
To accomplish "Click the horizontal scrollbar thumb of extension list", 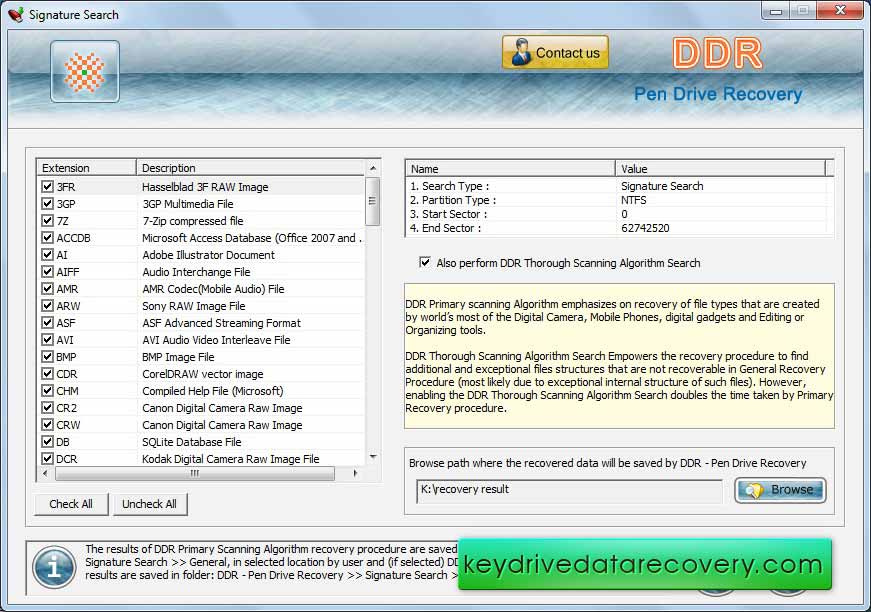I will pyautogui.click(x=195, y=473).
